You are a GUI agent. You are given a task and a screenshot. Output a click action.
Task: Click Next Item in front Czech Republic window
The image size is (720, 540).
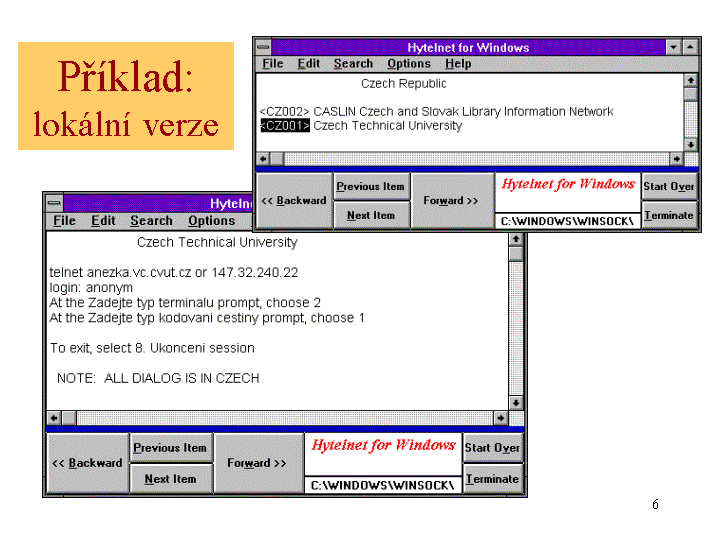371,215
